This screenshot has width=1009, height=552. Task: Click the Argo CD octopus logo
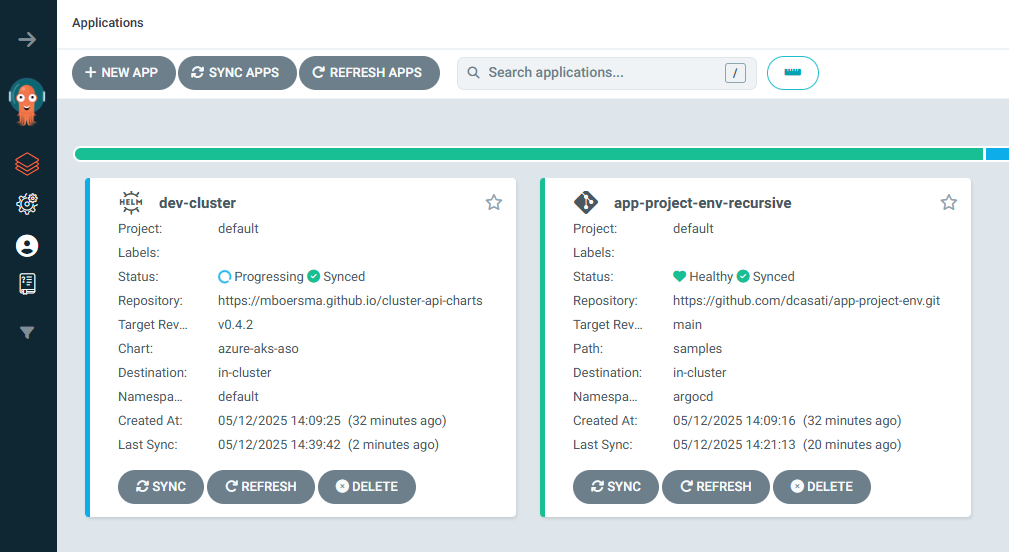27,102
